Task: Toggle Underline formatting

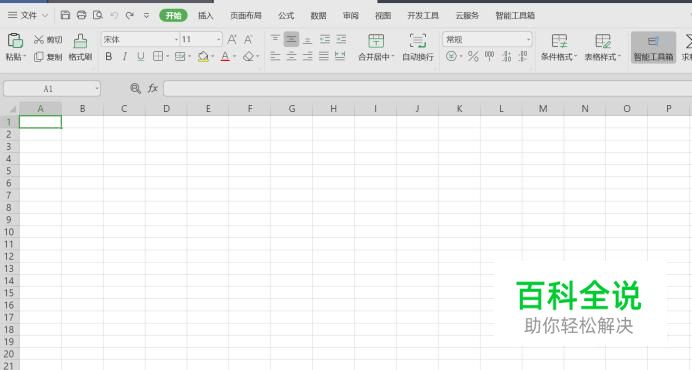Action: pos(141,57)
